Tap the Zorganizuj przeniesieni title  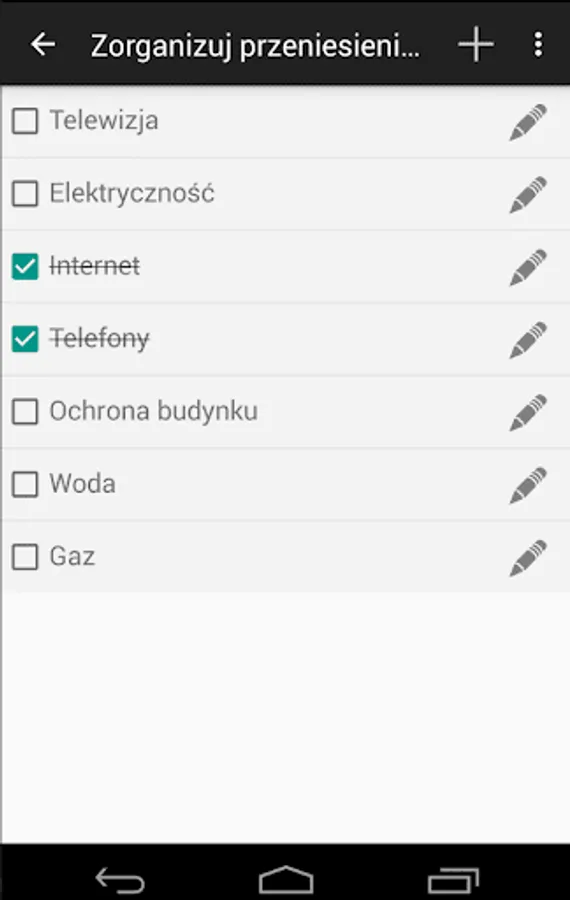pyautogui.click(x=255, y=46)
